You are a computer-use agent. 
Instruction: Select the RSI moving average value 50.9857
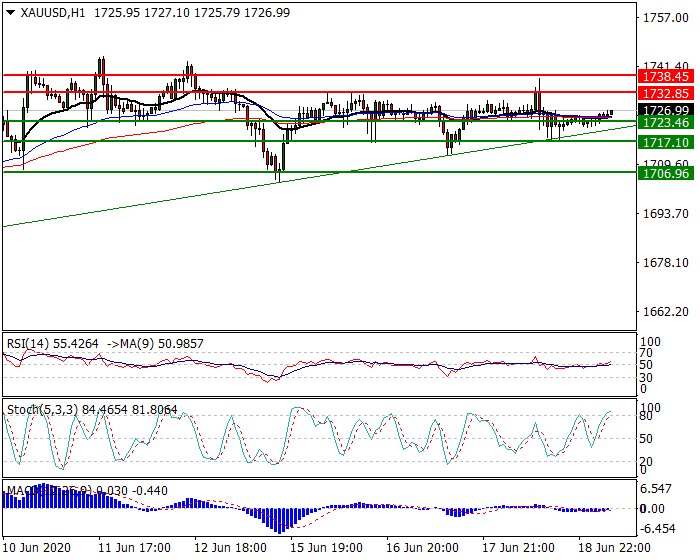click(180, 344)
